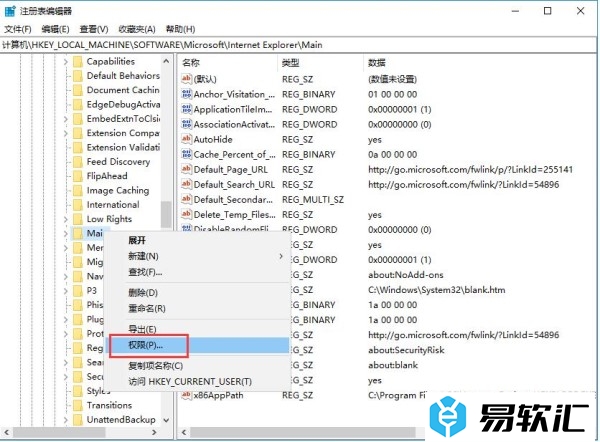
Task: Click tree pane scroll up arrow
Action: pos(166,61)
